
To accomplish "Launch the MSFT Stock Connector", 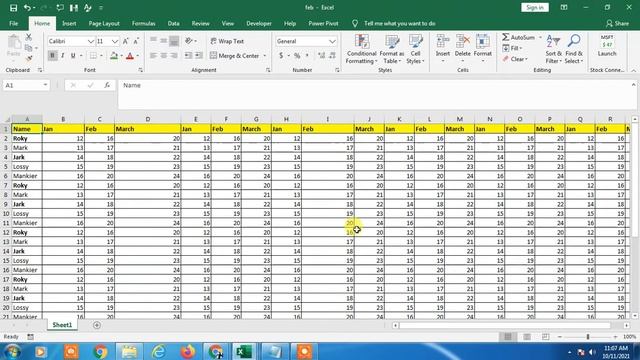I will [607, 46].
